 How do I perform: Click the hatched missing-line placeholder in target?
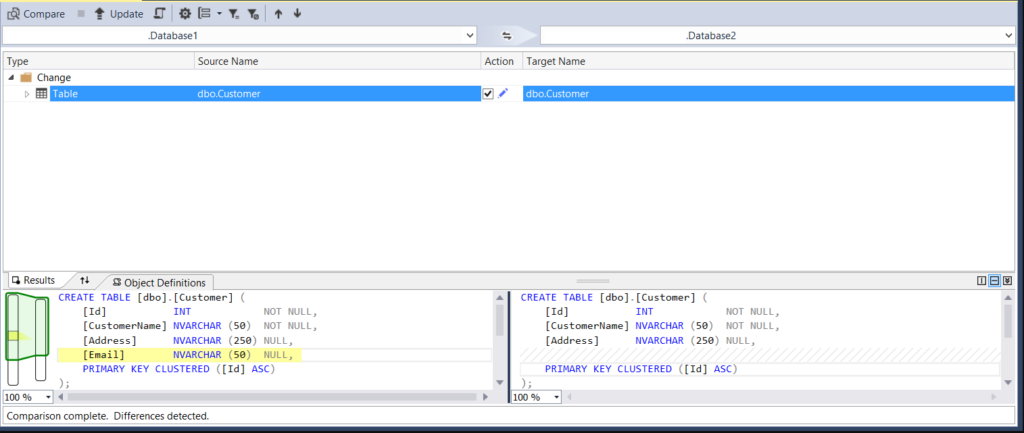(760, 355)
